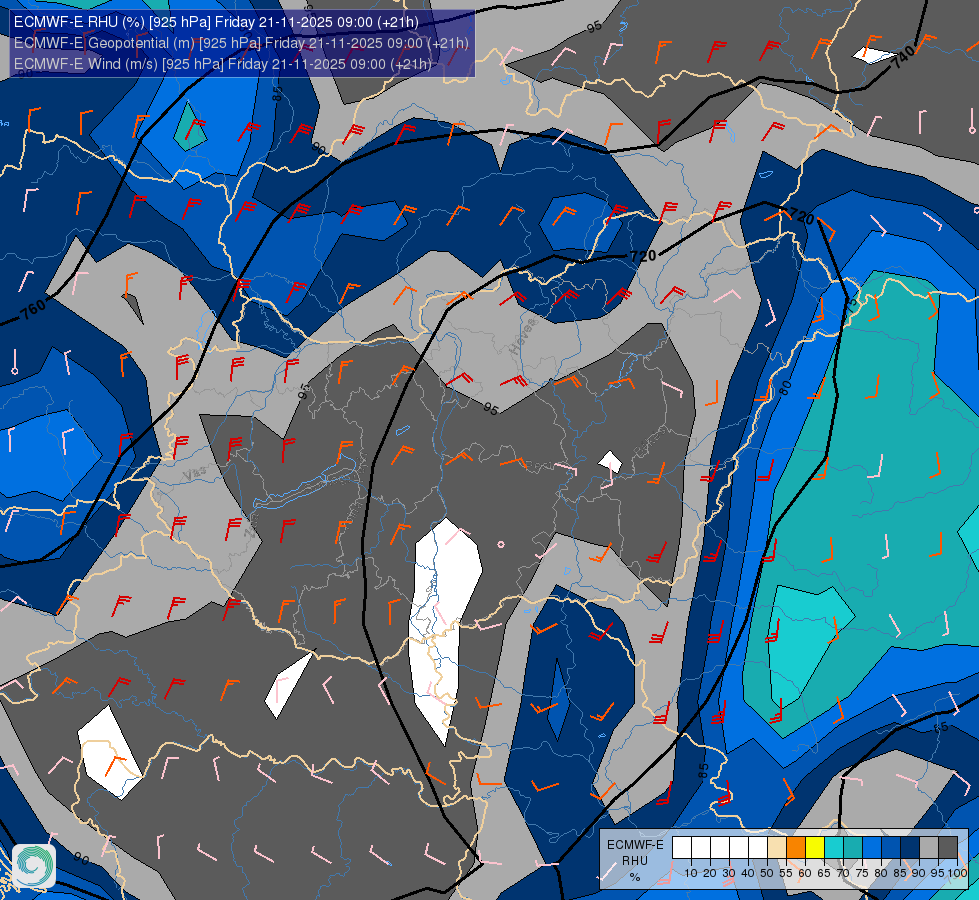979x900 pixels.
Task: Select the ECMWF-E Geopotential layer title
Action: click(241, 43)
